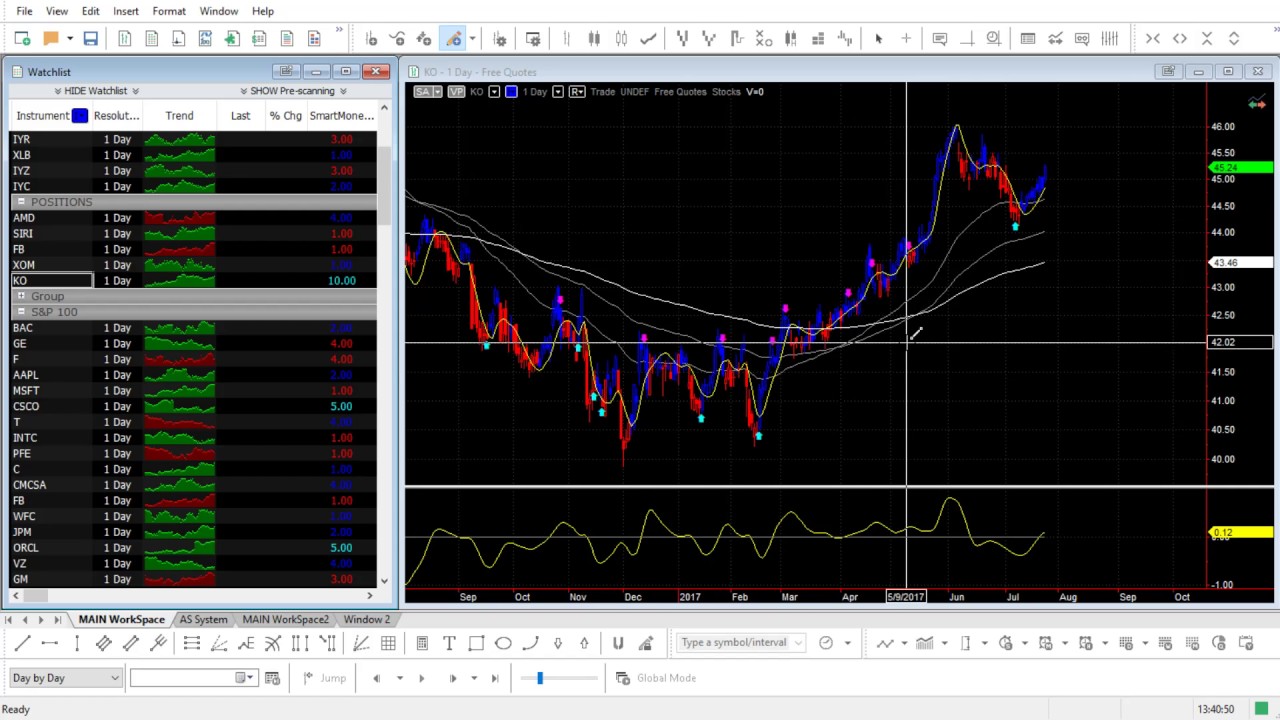Select the crosshair cursor tool
Image resolution: width=1280 pixels, height=720 pixels.
pos(906,38)
